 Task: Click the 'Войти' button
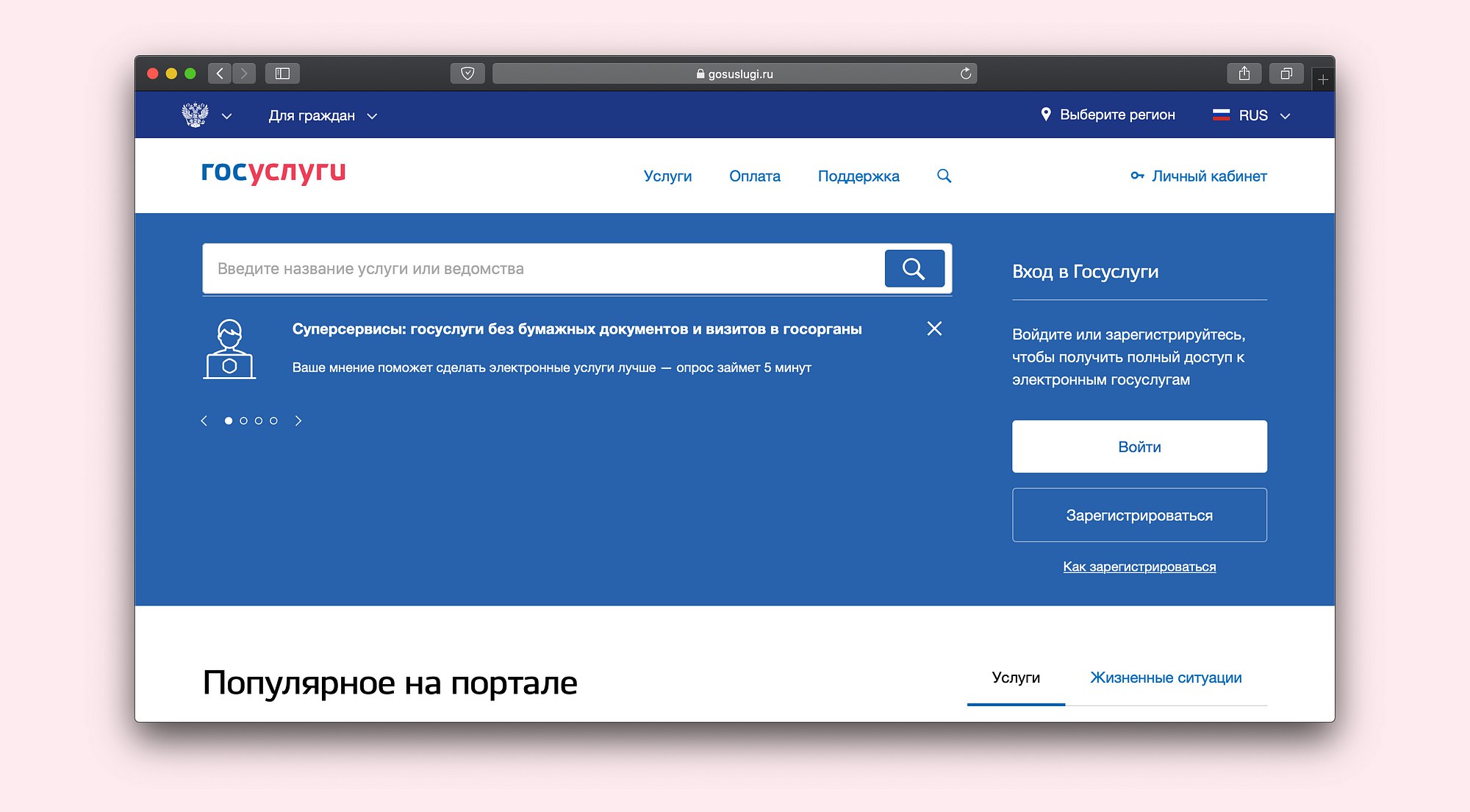click(x=1139, y=447)
